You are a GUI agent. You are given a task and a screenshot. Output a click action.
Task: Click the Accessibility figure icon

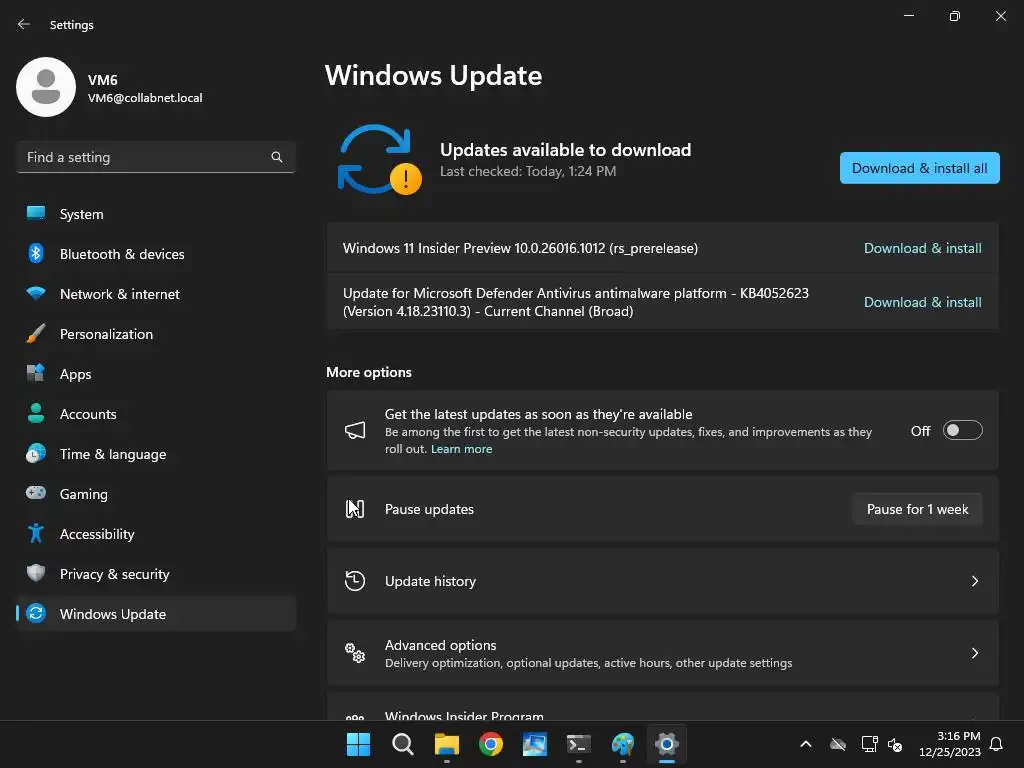click(36, 534)
